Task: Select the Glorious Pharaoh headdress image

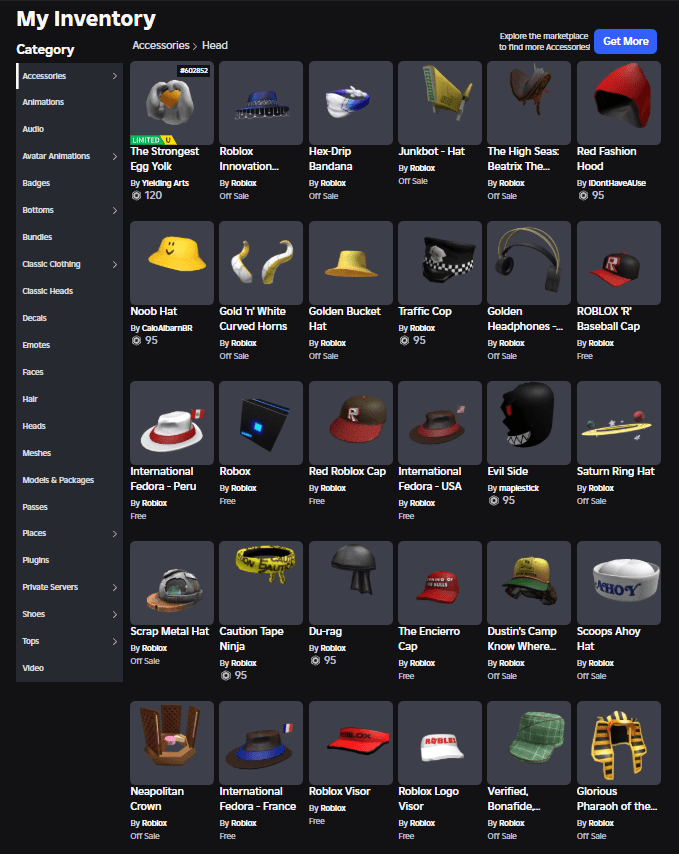Action: tap(619, 743)
